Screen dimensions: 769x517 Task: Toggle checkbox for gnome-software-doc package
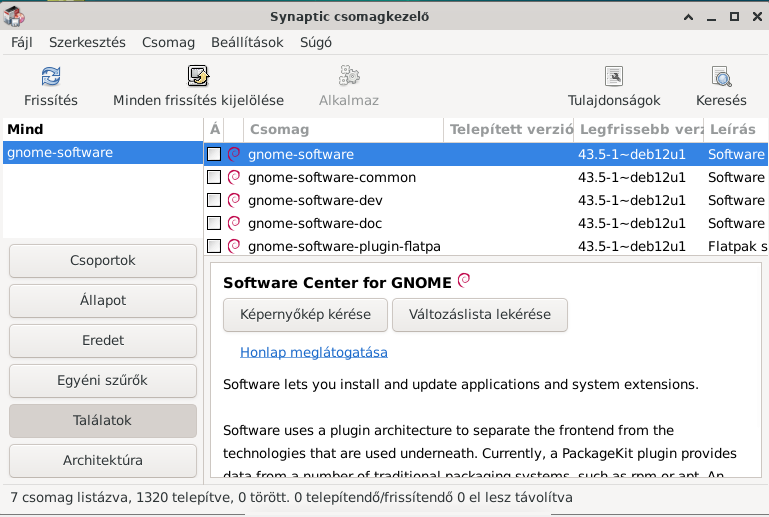tap(214, 223)
